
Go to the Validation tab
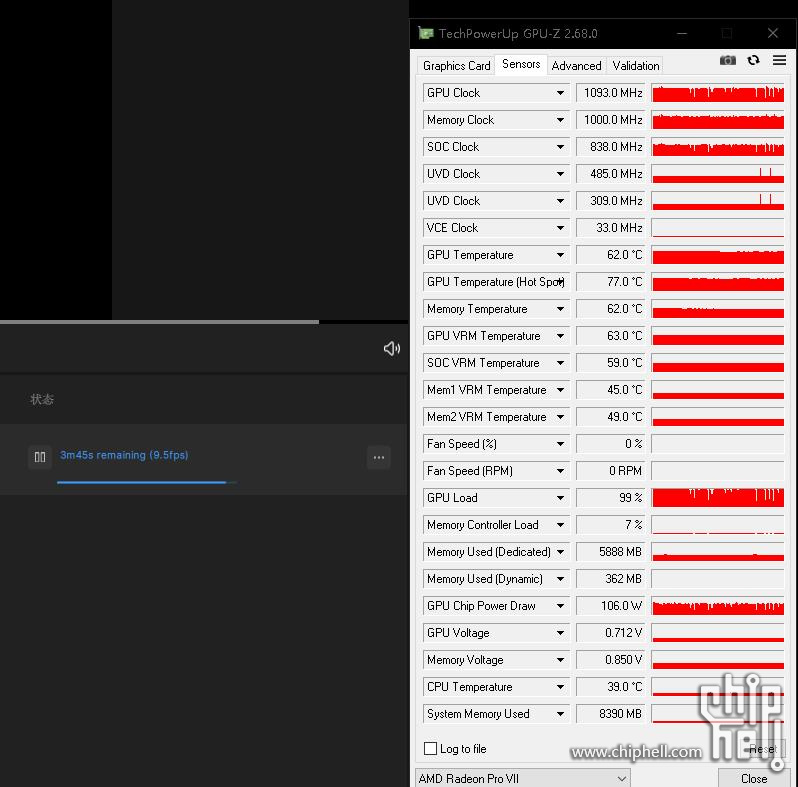click(636, 66)
